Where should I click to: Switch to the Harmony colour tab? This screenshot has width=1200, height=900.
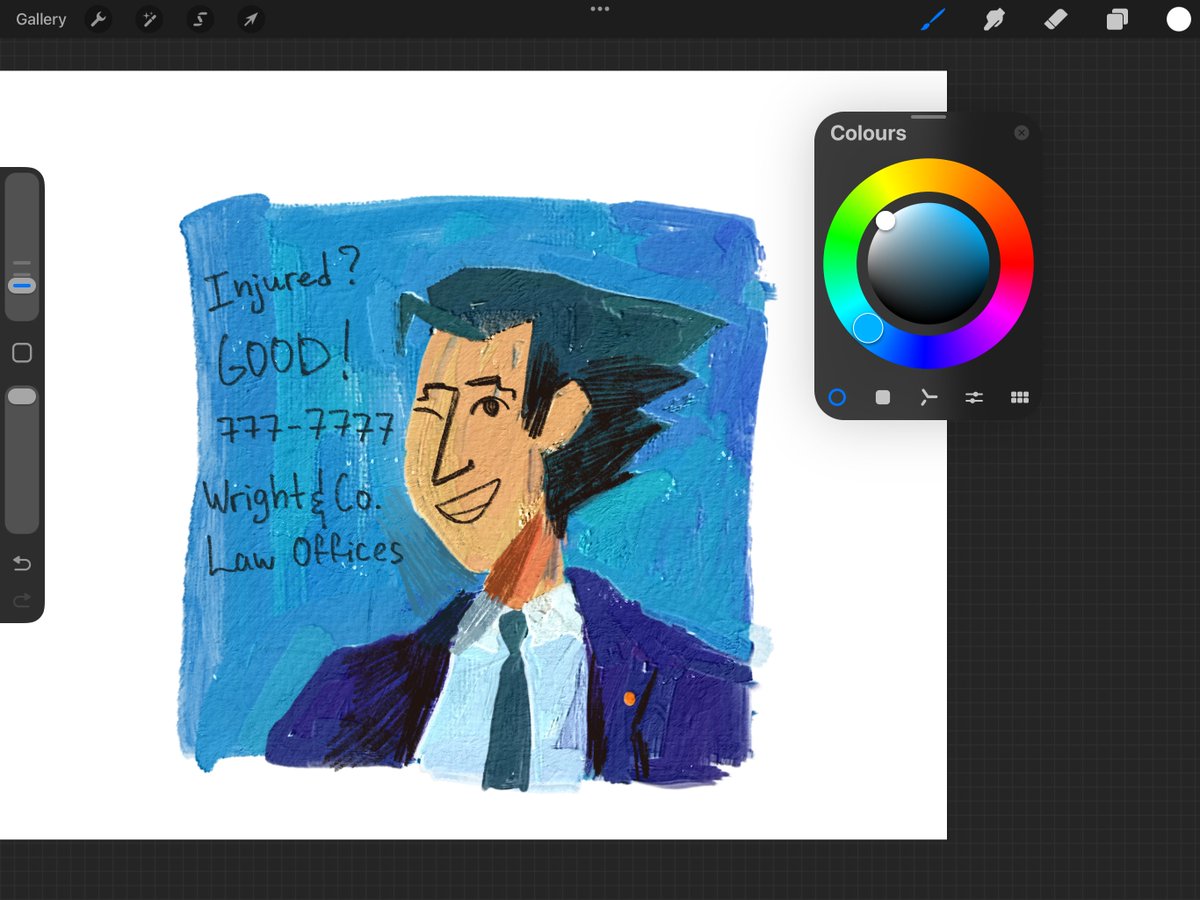pos(929,397)
